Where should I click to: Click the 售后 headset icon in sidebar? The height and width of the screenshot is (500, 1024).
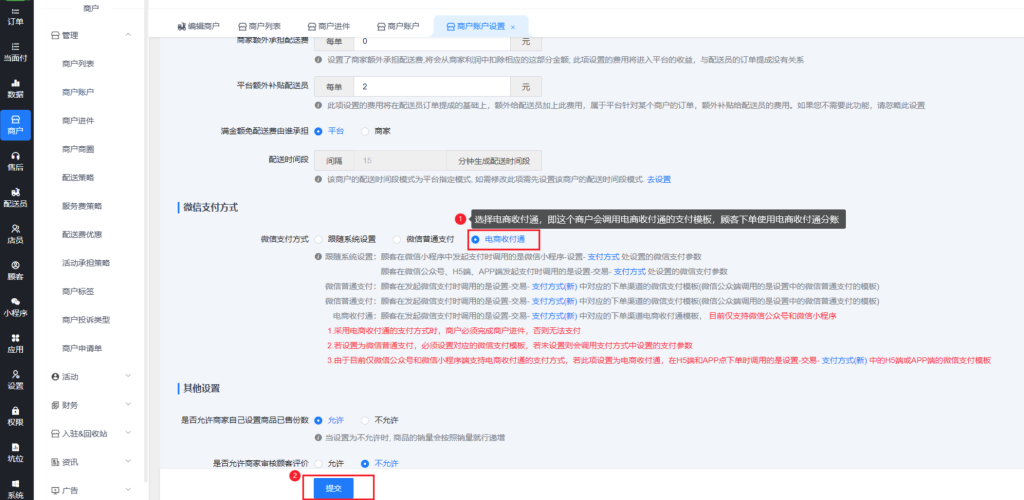[x=15, y=160]
